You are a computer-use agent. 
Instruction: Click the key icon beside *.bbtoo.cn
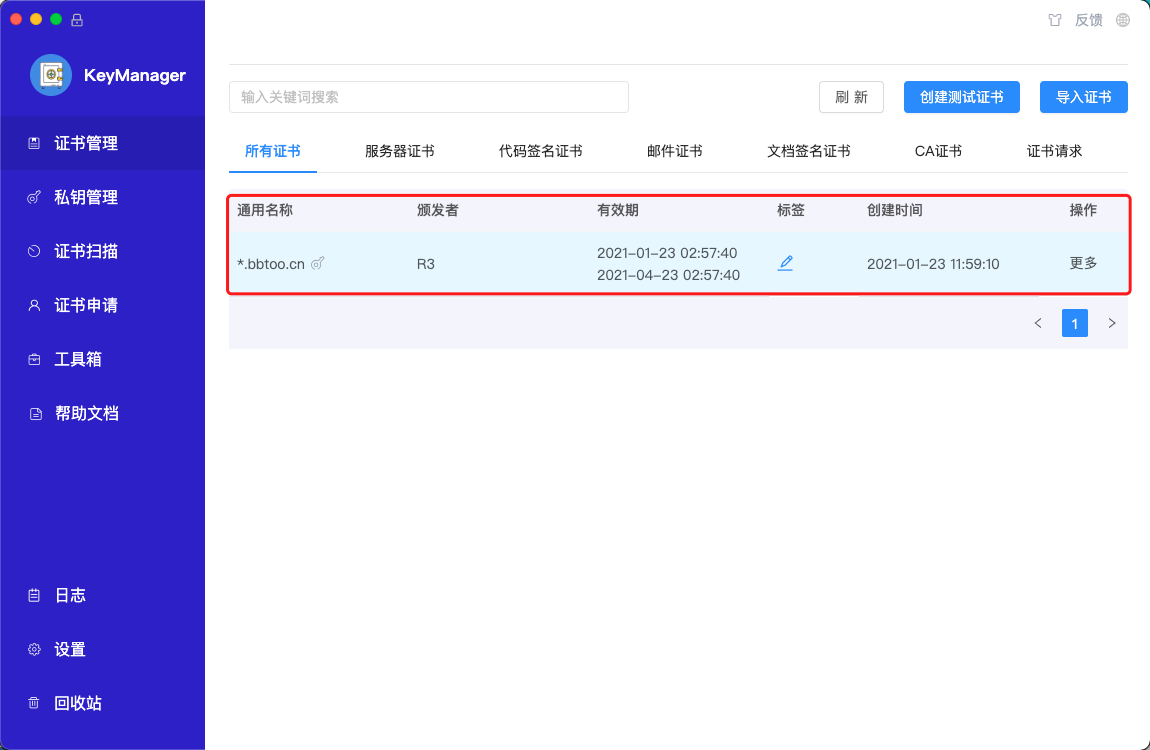coord(318,264)
